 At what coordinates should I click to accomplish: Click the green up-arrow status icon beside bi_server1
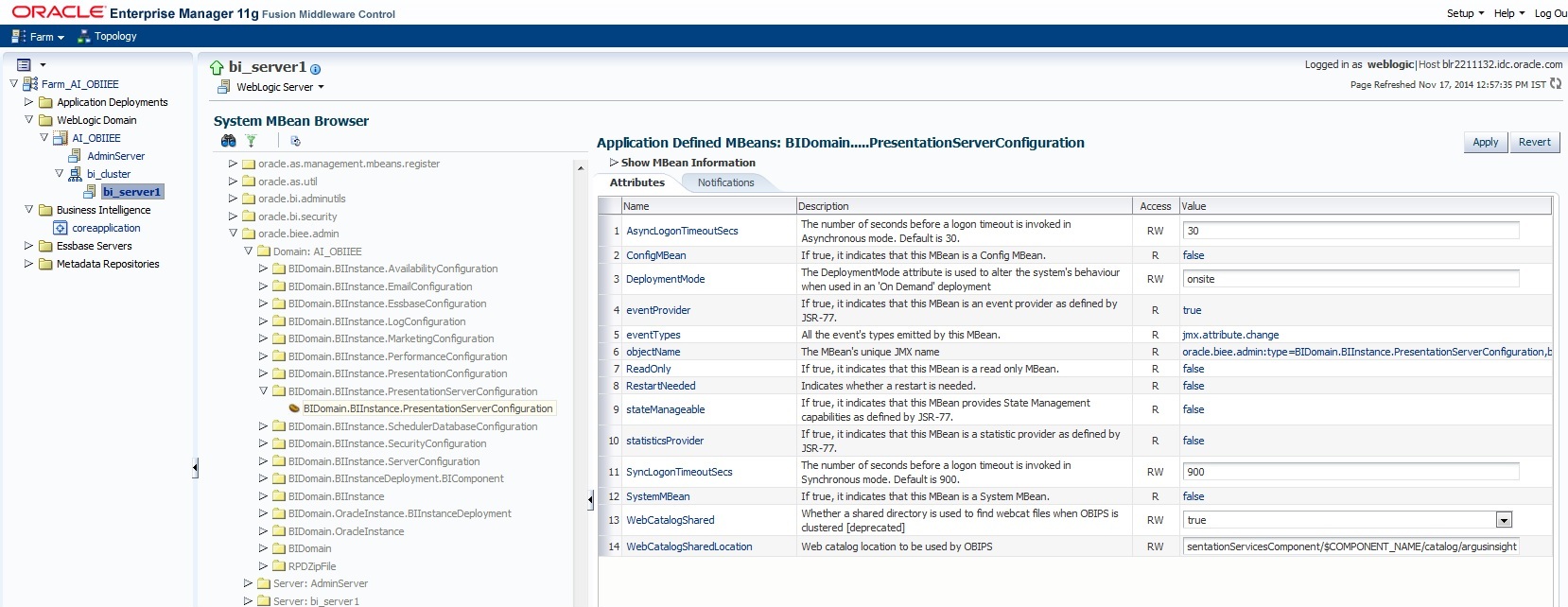click(x=217, y=67)
